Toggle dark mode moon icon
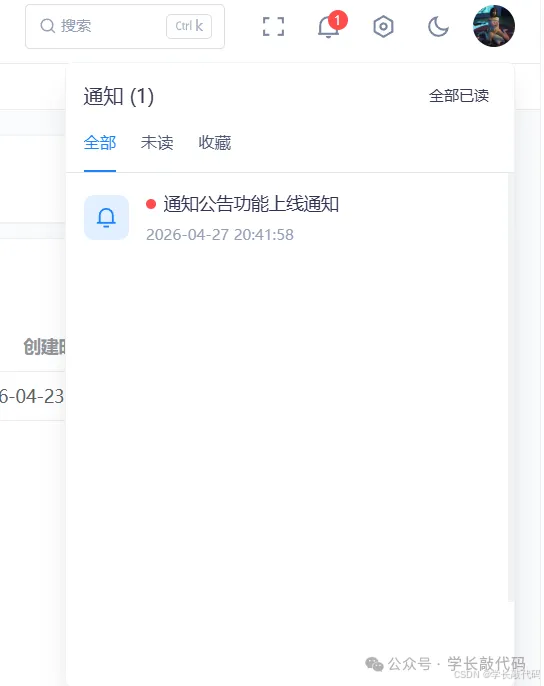 pos(438,27)
